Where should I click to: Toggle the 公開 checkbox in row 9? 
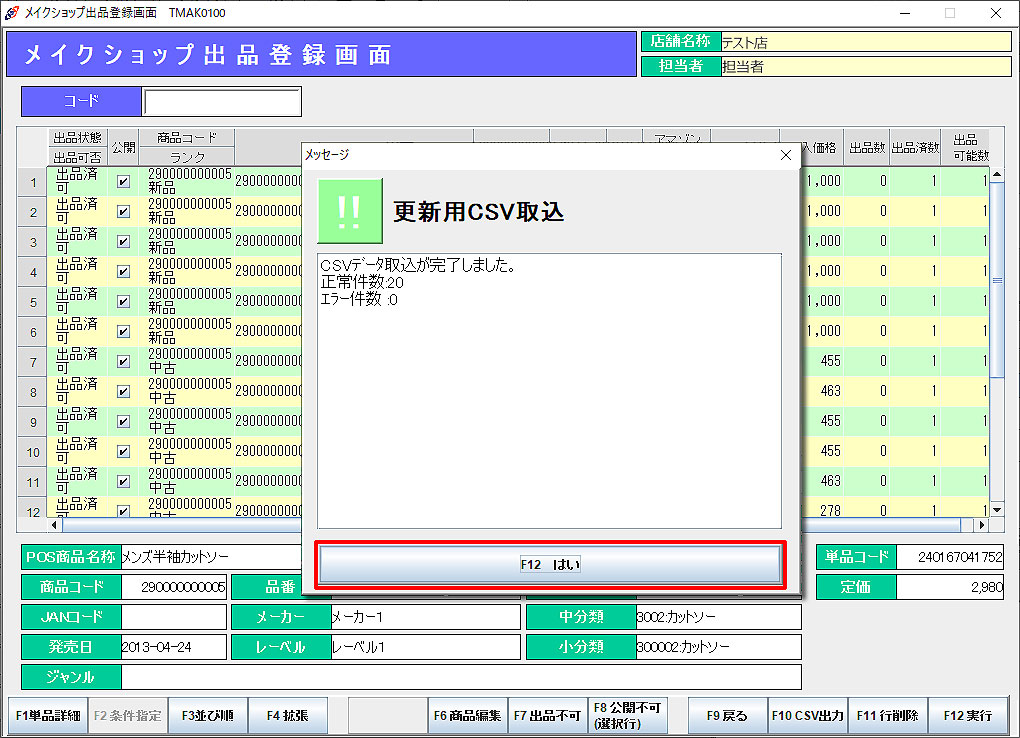click(x=123, y=421)
